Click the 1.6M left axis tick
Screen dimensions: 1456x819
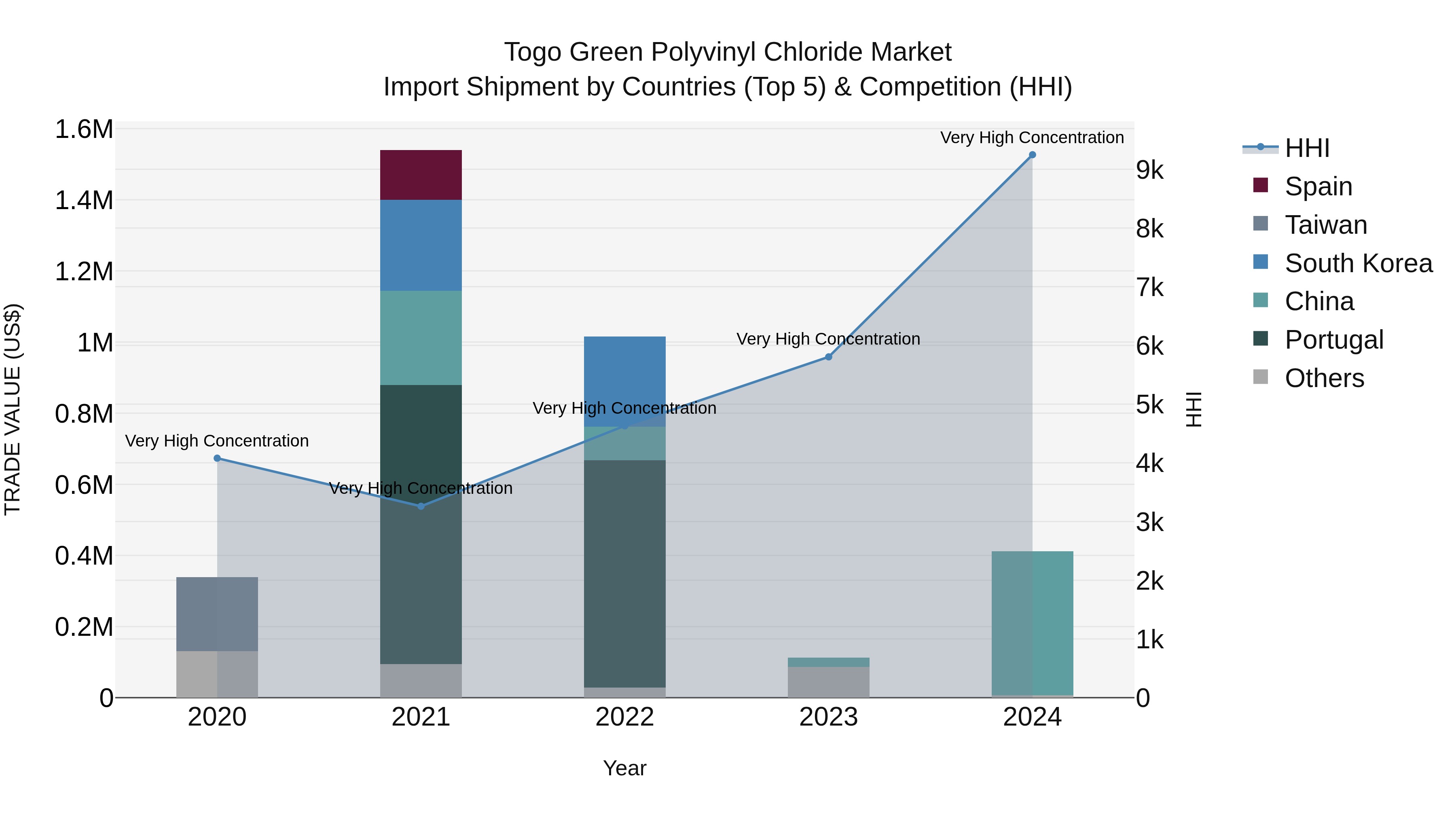(x=84, y=129)
